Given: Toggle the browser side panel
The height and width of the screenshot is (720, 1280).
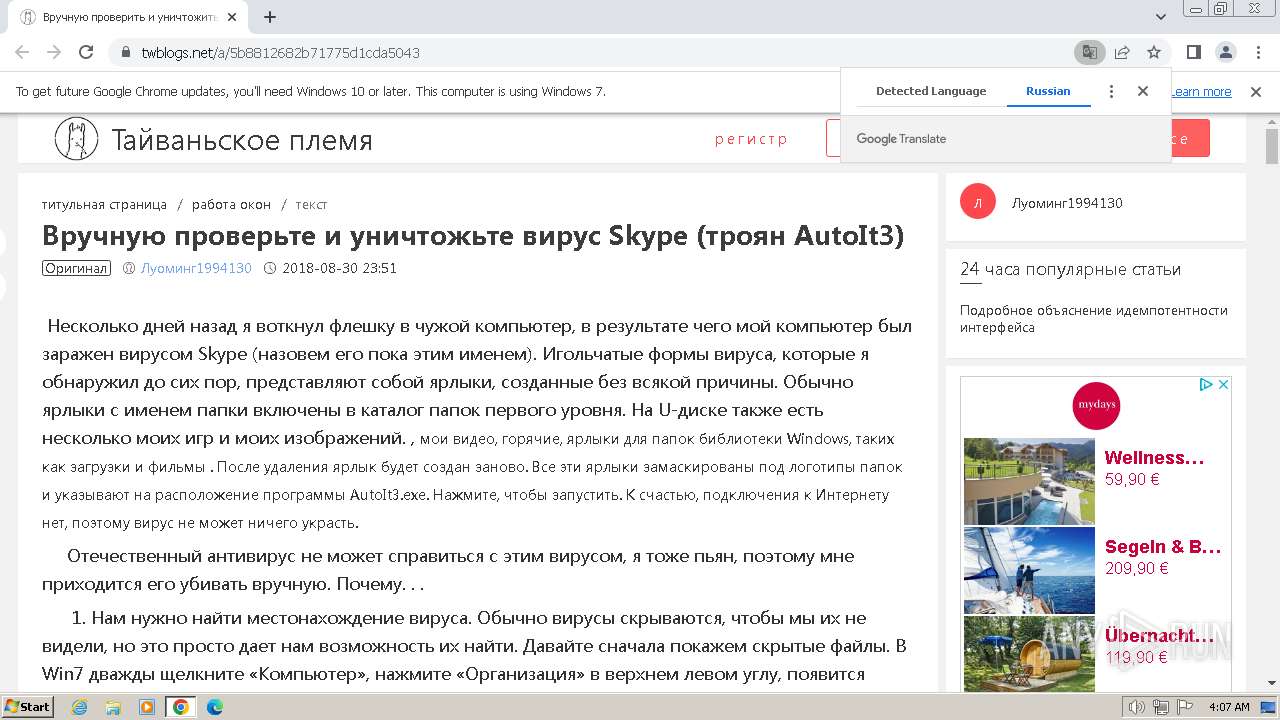Looking at the screenshot, I should click(x=1194, y=52).
